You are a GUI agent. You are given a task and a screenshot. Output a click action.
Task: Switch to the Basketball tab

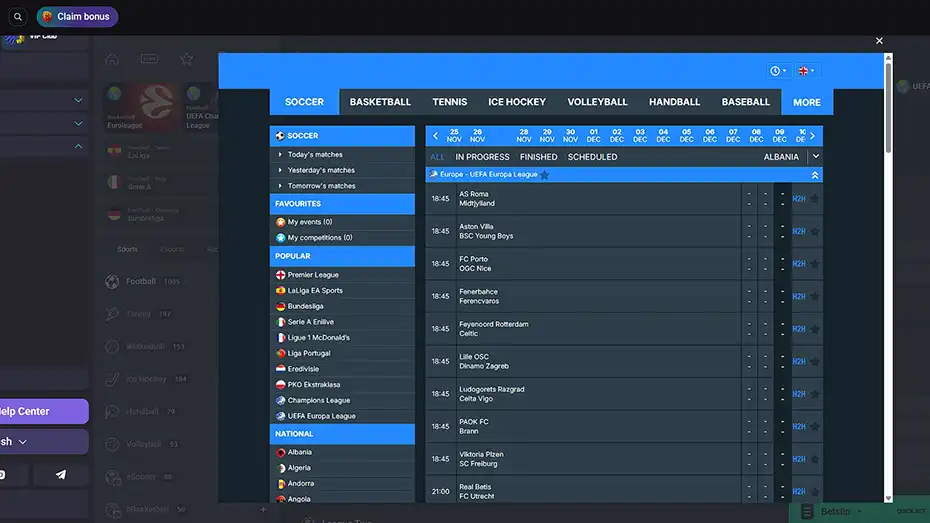click(x=380, y=102)
